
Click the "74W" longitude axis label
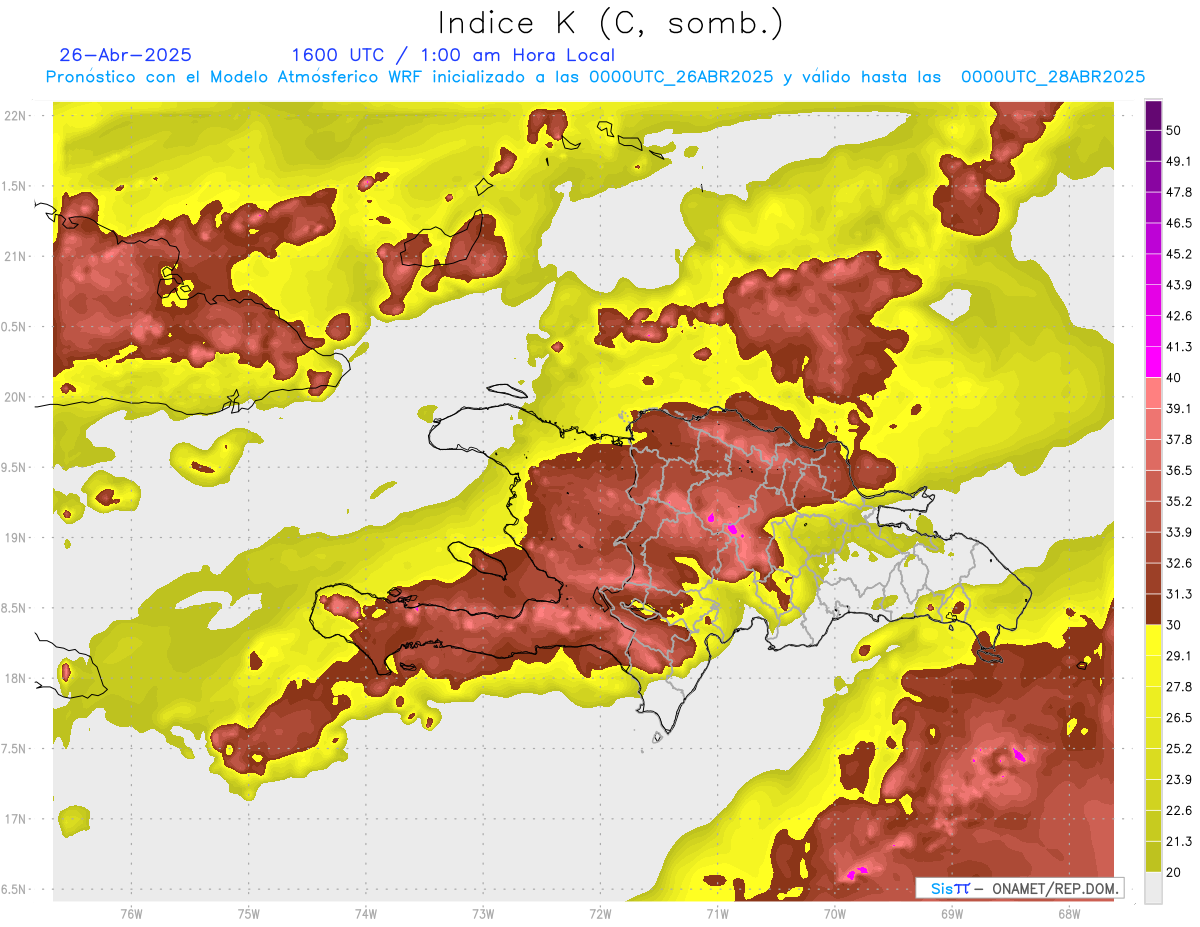(x=366, y=914)
